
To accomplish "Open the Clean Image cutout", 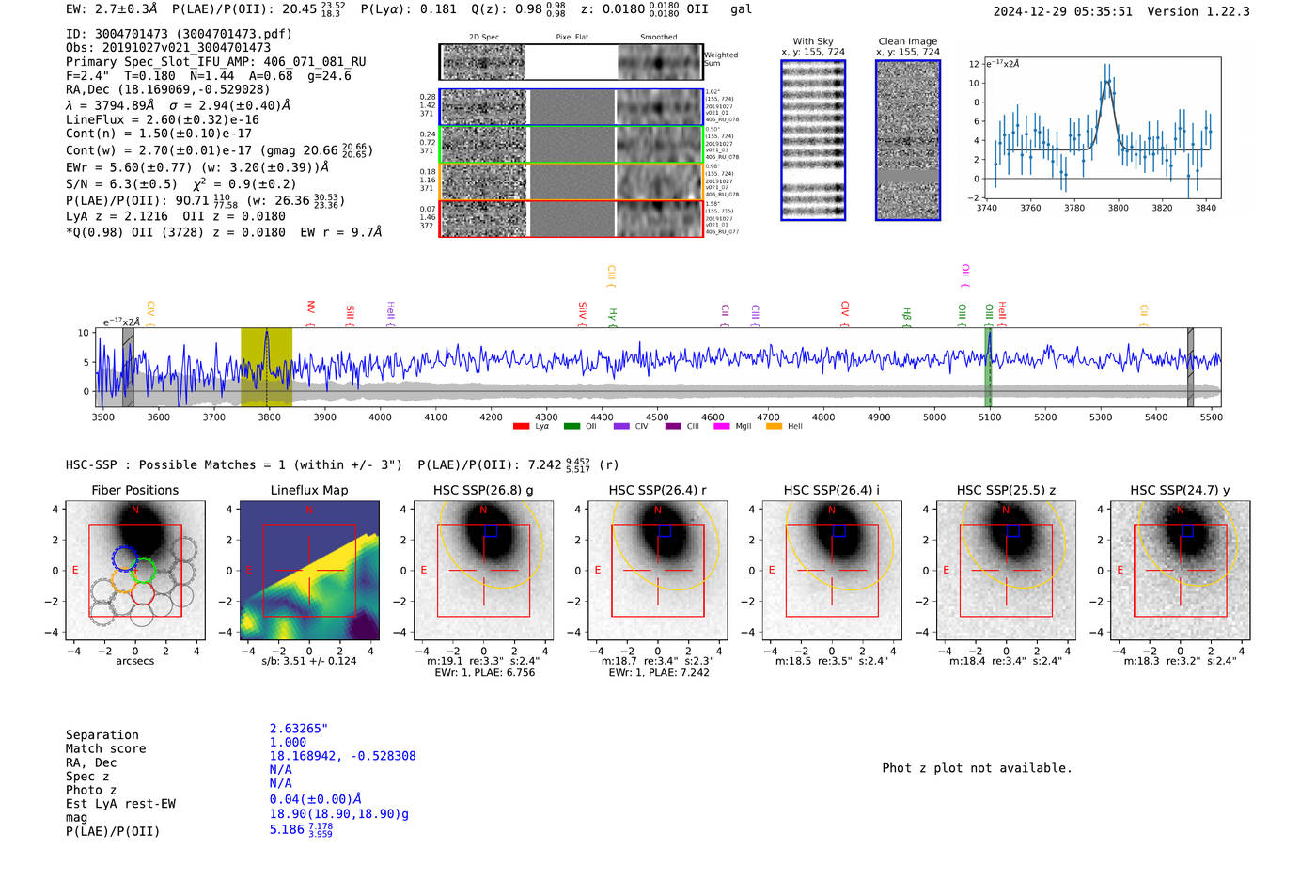I will (x=908, y=140).
